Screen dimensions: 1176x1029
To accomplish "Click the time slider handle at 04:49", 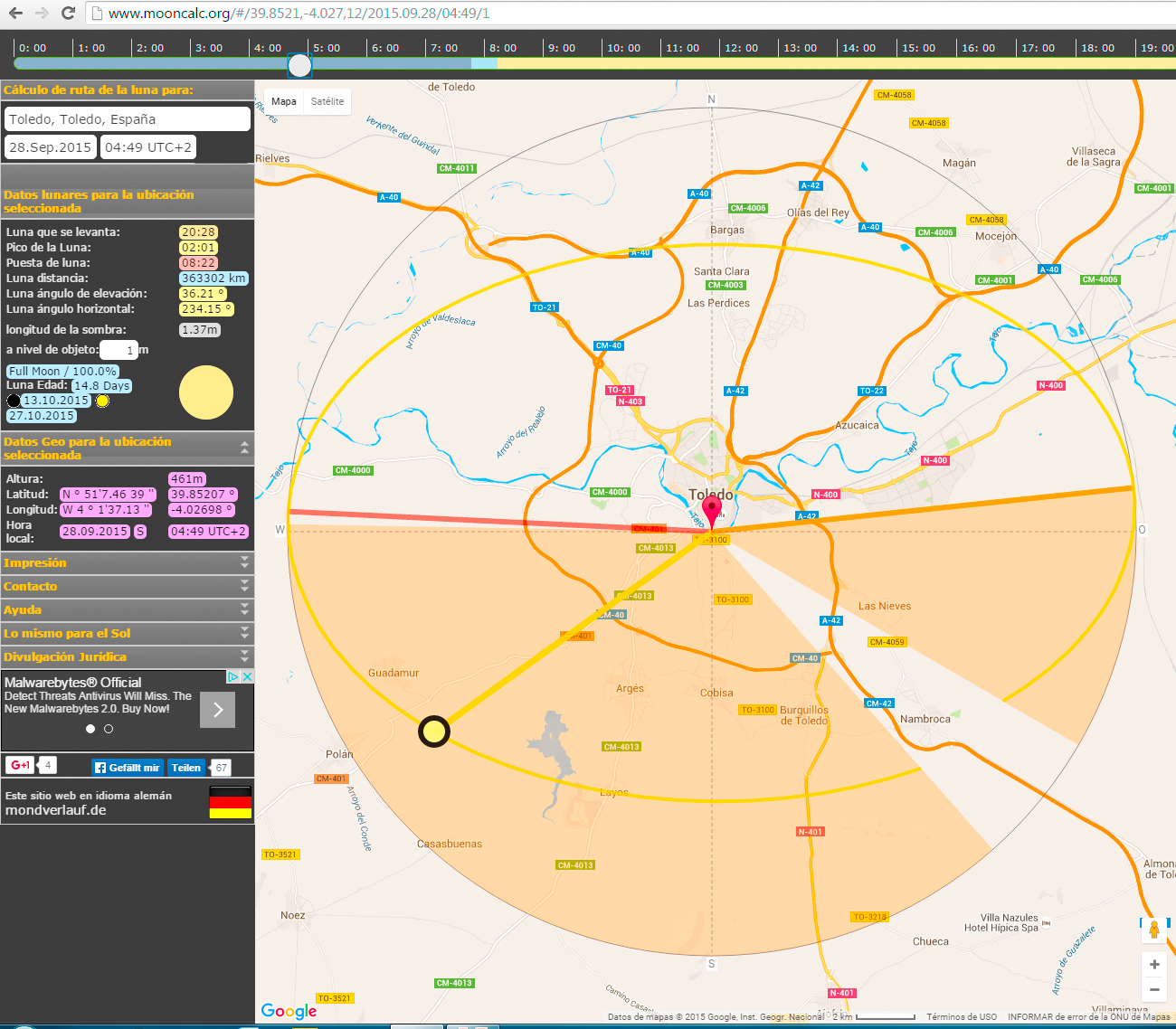I will pyautogui.click(x=299, y=65).
